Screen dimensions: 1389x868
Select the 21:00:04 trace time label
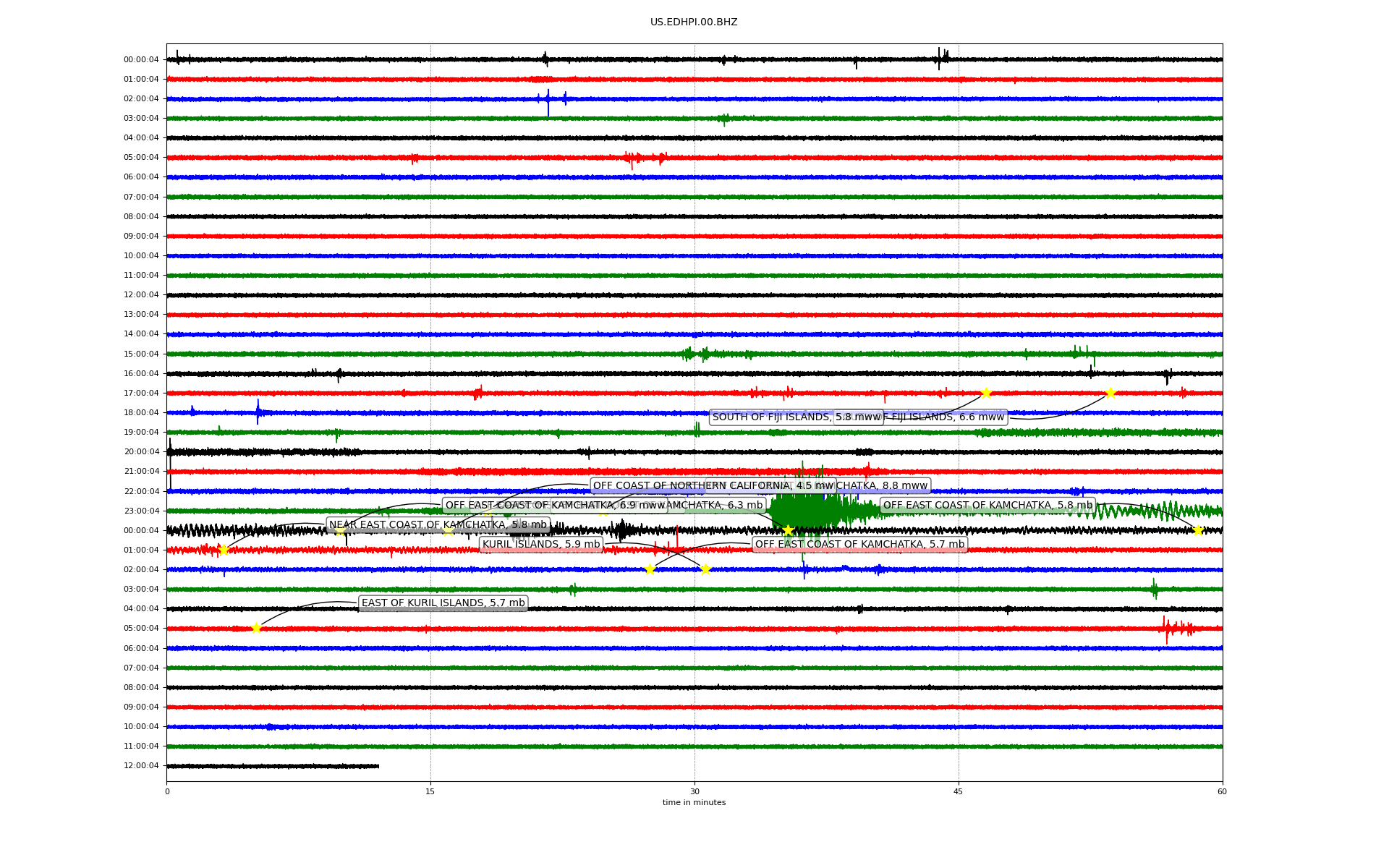[x=141, y=472]
